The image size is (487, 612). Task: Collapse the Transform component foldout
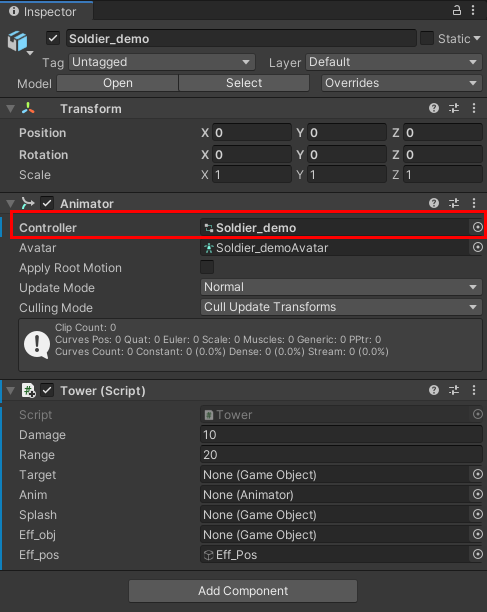click(x=11, y=109)
